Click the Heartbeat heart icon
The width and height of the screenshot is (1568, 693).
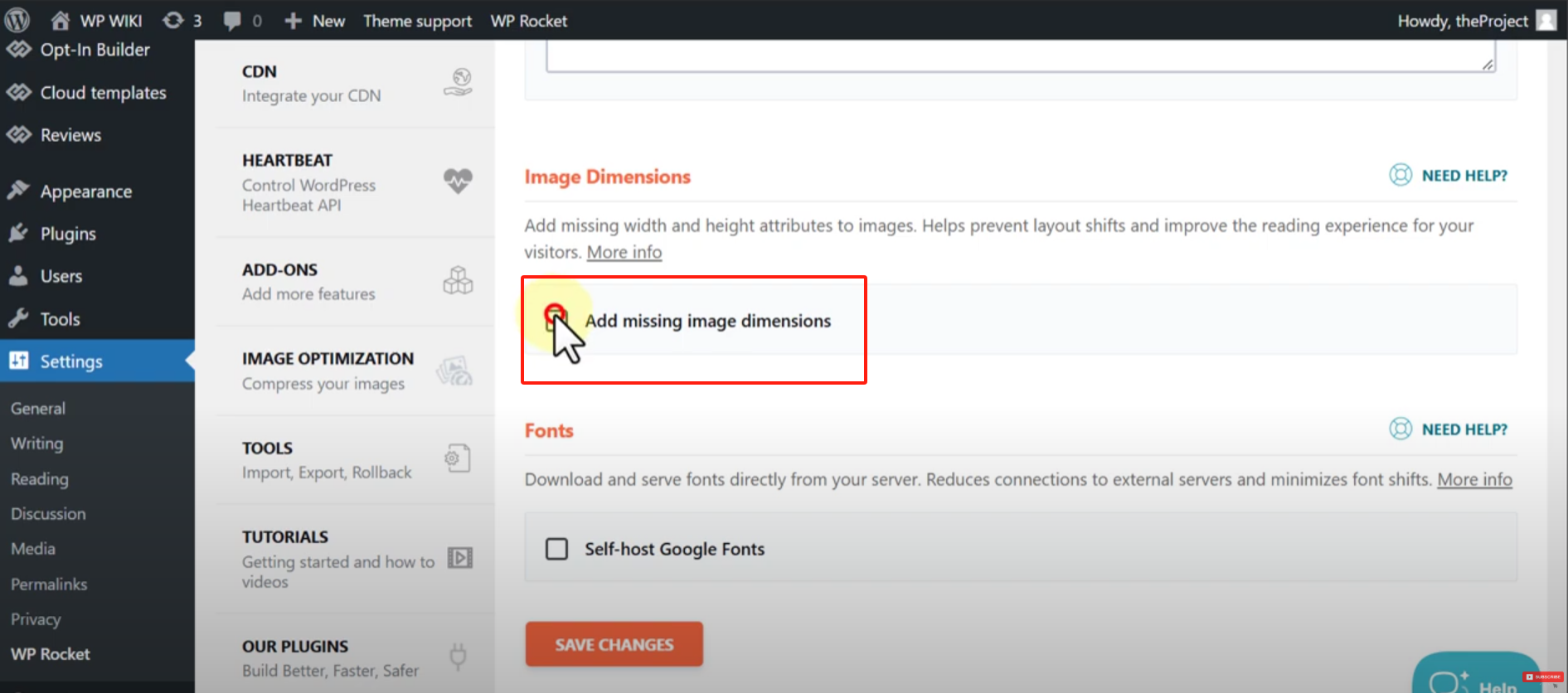coord(458,181)
